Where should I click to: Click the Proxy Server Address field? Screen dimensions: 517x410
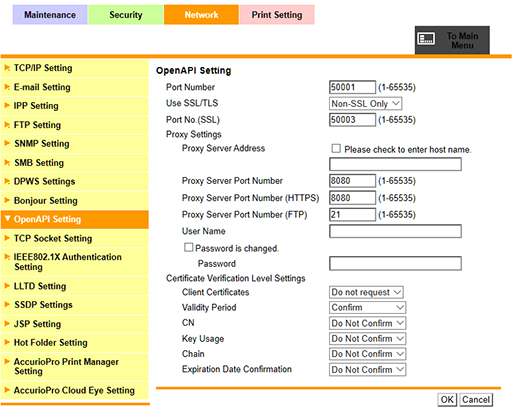395,164
